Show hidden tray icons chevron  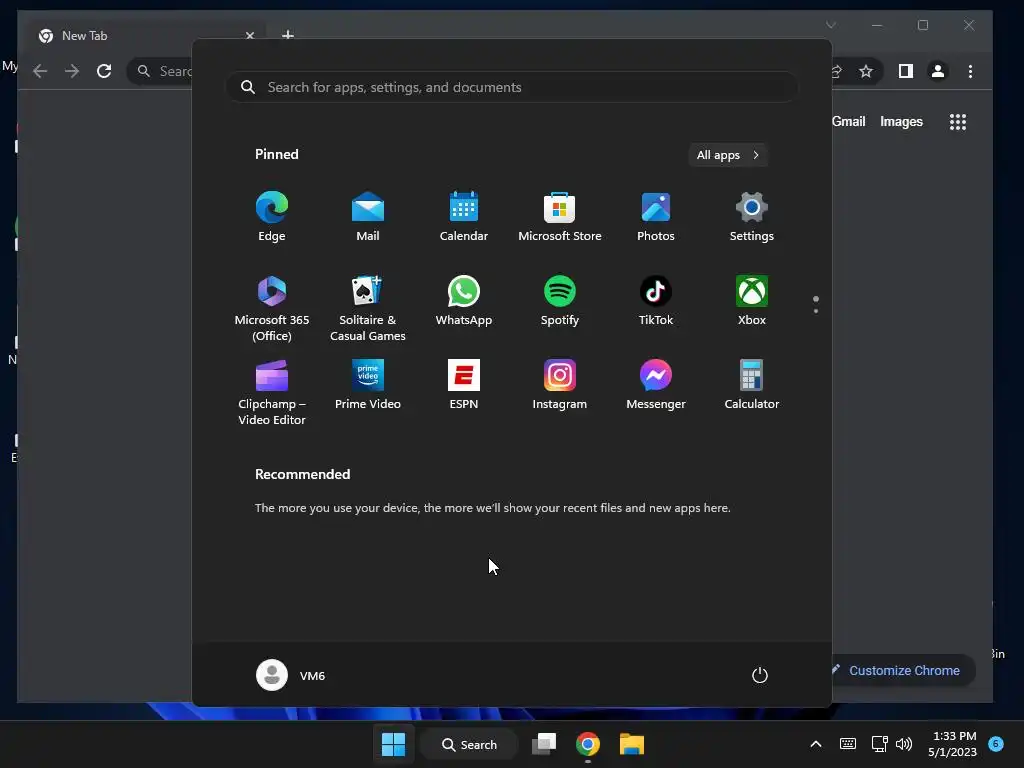[816, 744]
